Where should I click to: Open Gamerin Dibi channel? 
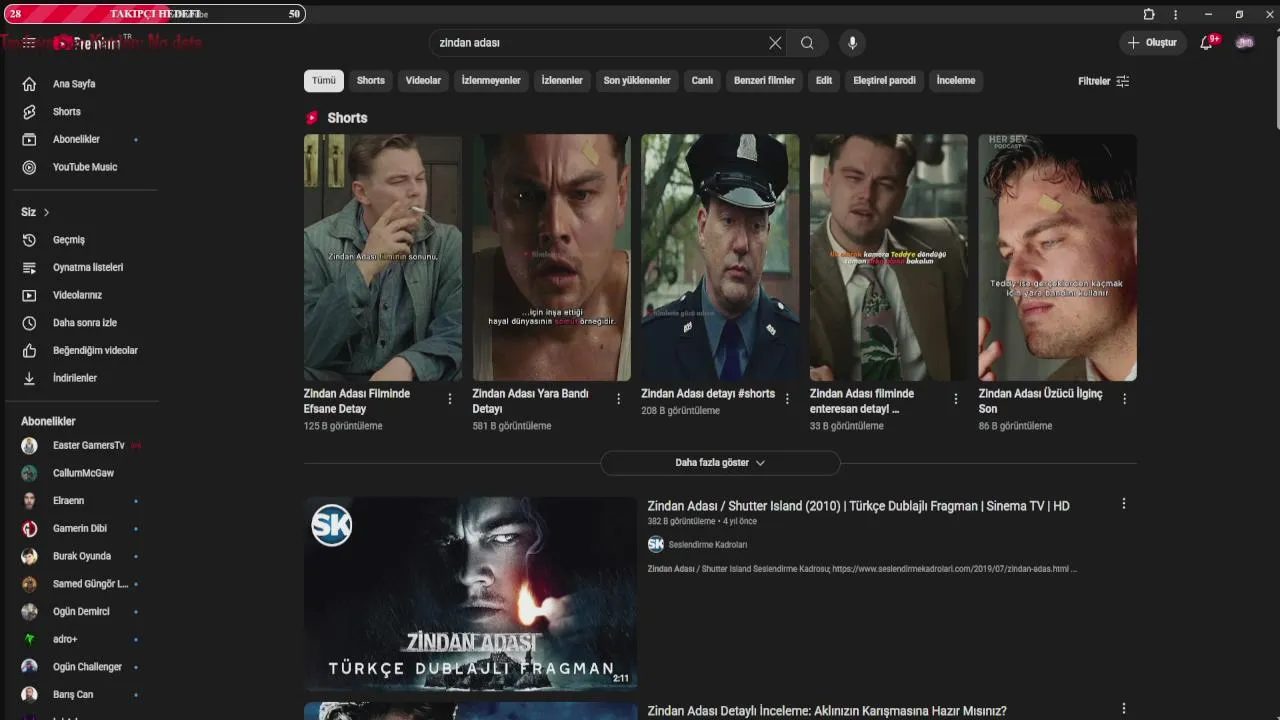tap(80, 529)
